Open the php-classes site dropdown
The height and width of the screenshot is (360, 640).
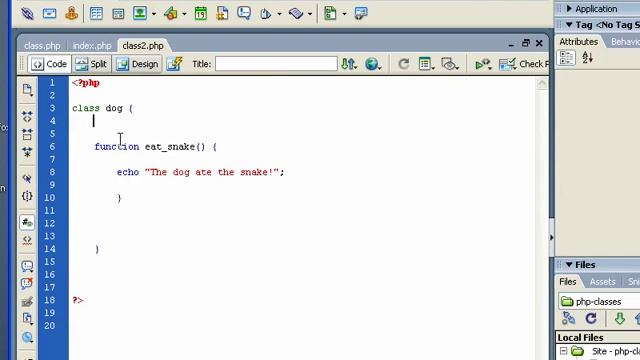[600, 302]
